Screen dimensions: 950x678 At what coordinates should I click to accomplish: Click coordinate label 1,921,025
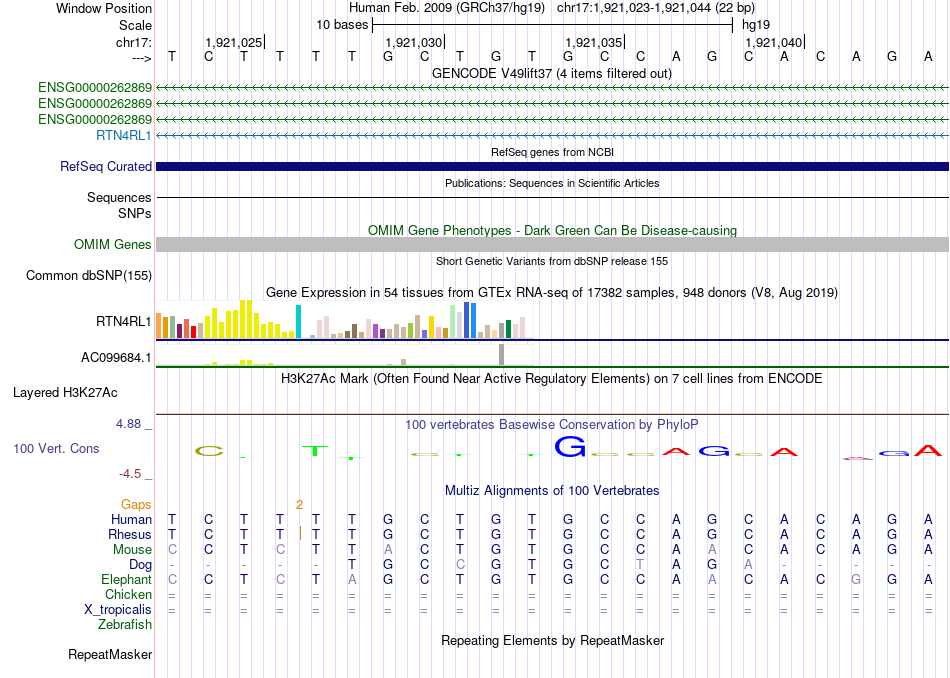pos(233,42)
